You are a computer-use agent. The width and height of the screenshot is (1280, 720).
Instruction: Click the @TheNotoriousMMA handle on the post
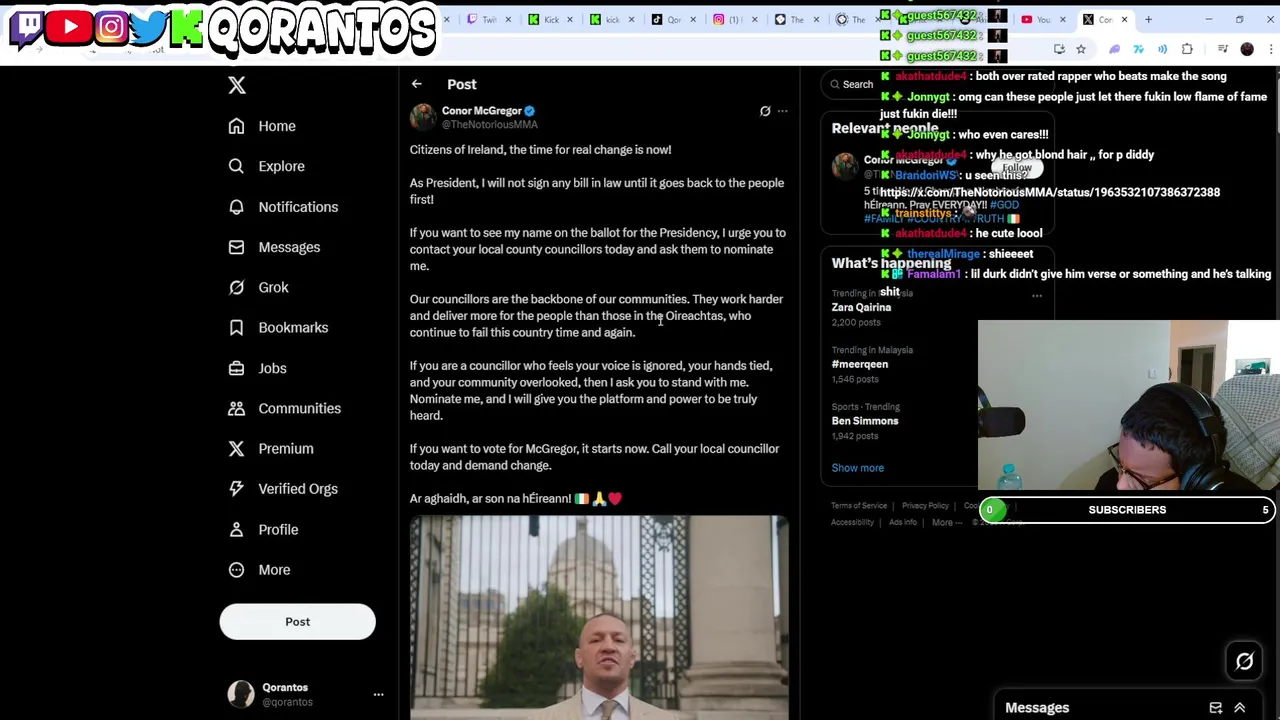point(489,125)
